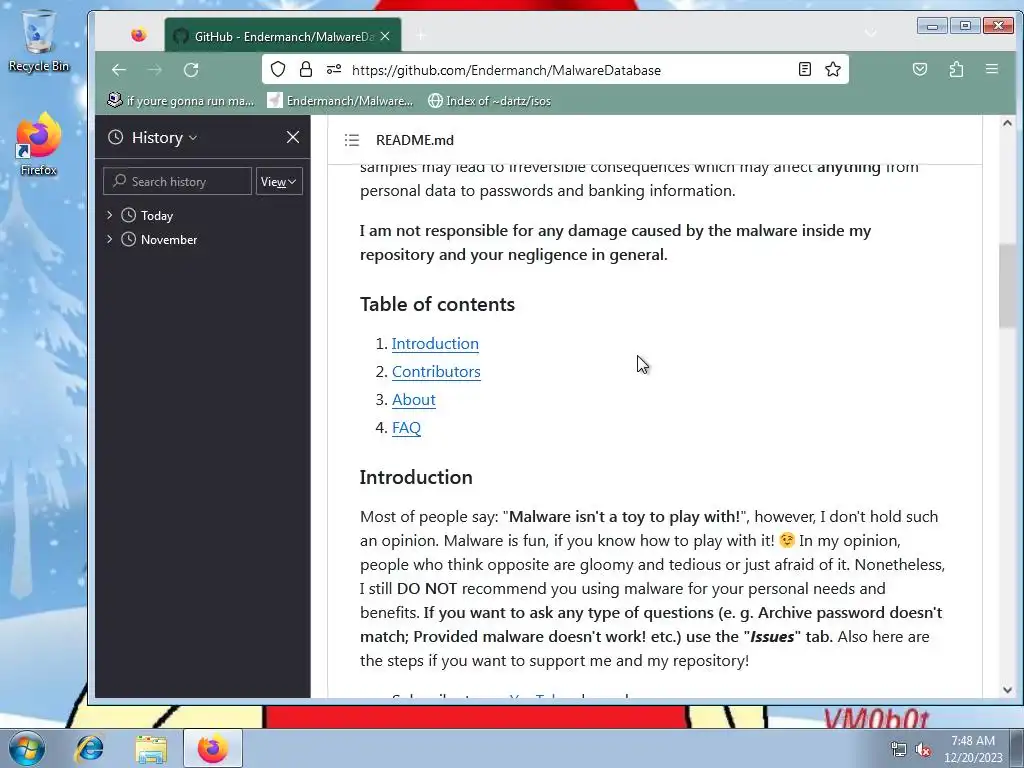Open site permissions icon in address bar

coord(334,69)
